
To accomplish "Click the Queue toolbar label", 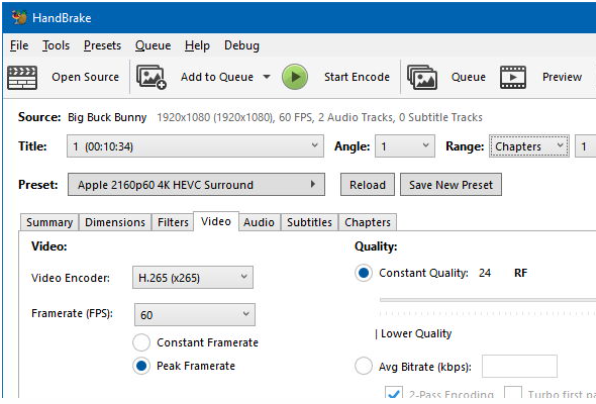I will tap(468, 77).
